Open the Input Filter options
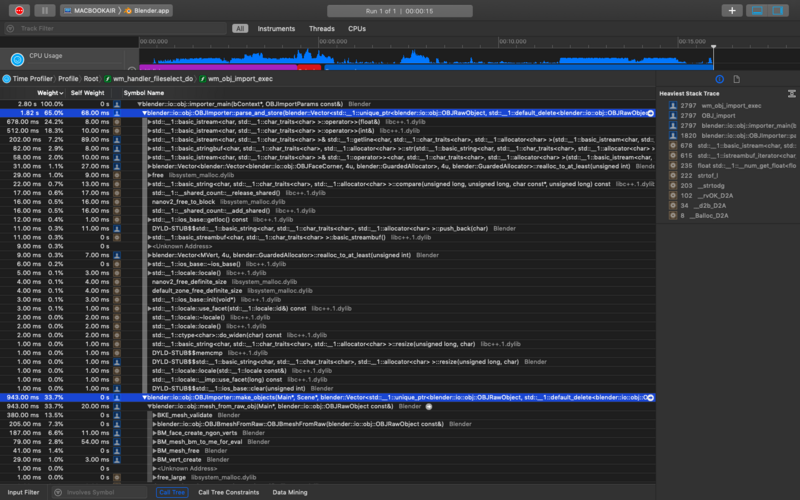 (x=23, y=492)
